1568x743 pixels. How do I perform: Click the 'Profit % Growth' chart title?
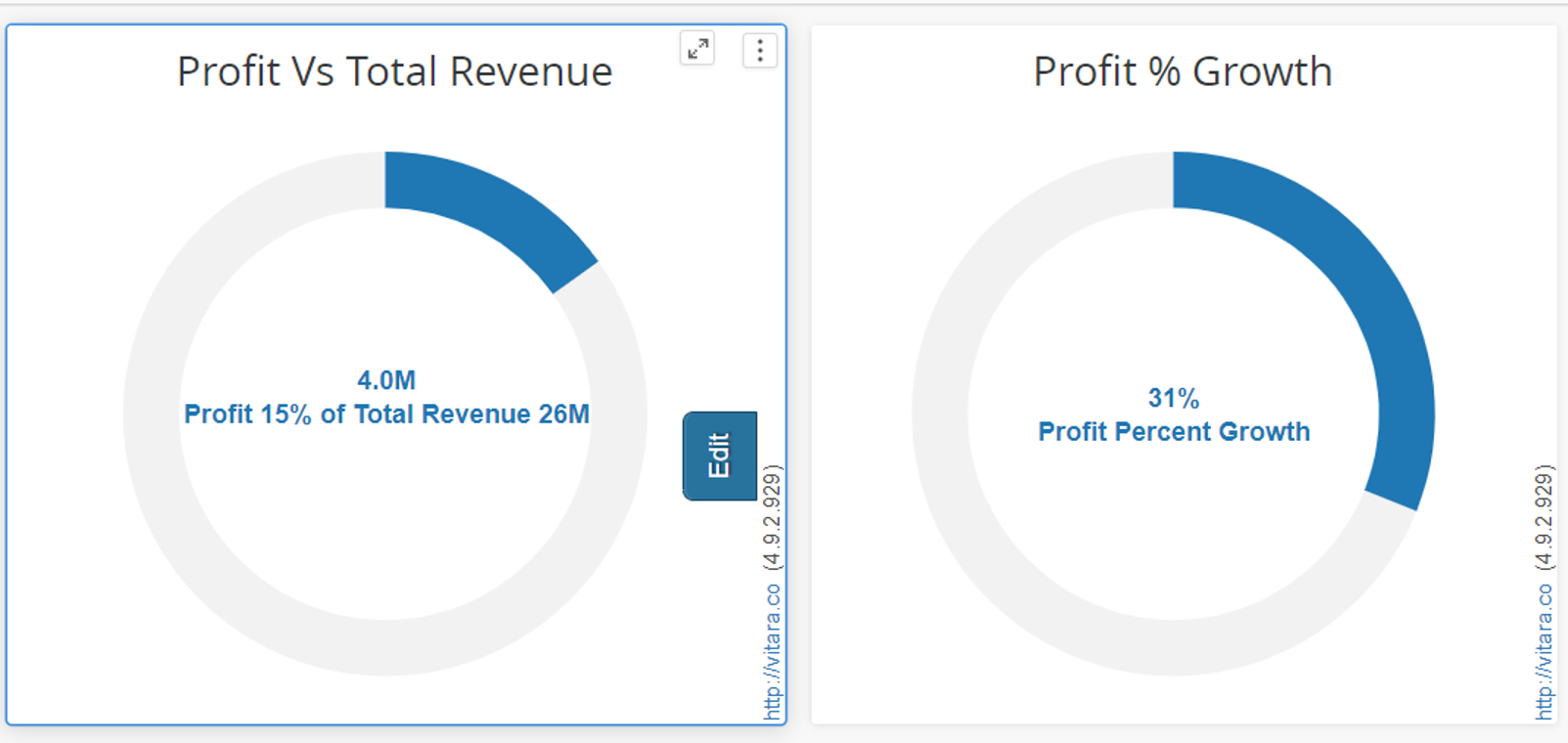(1182, 72)
